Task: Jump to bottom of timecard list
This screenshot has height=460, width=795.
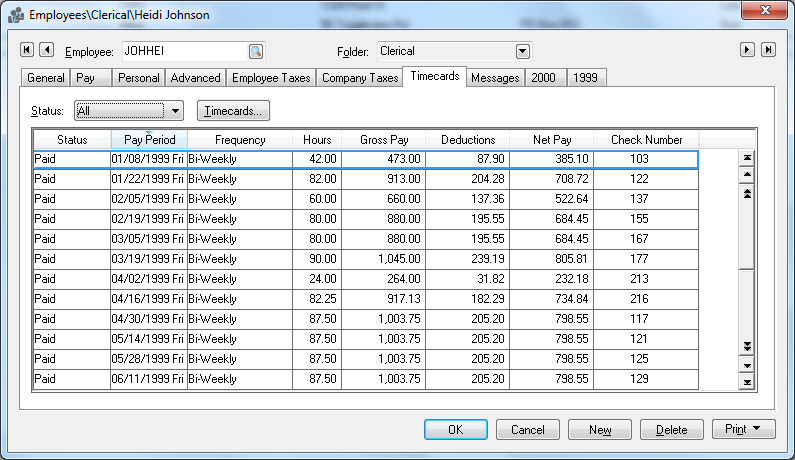Action: [746, 382]
